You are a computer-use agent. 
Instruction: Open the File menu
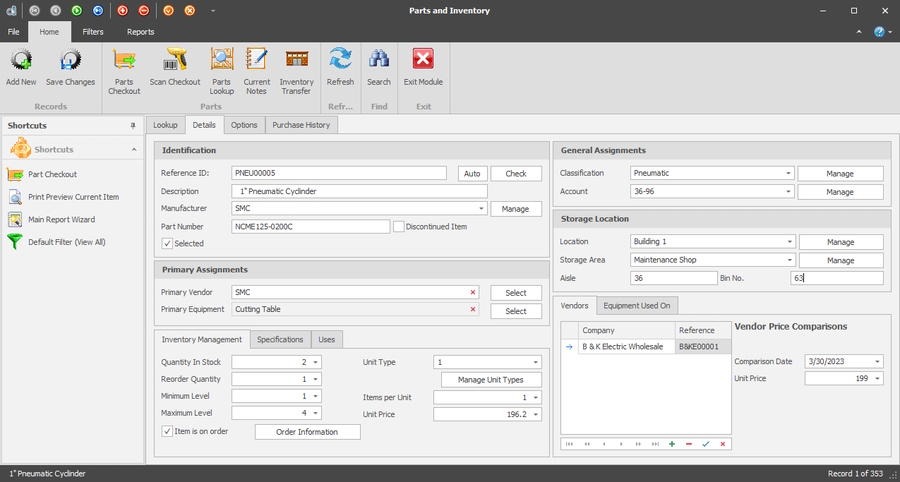[x=14, y=32]
